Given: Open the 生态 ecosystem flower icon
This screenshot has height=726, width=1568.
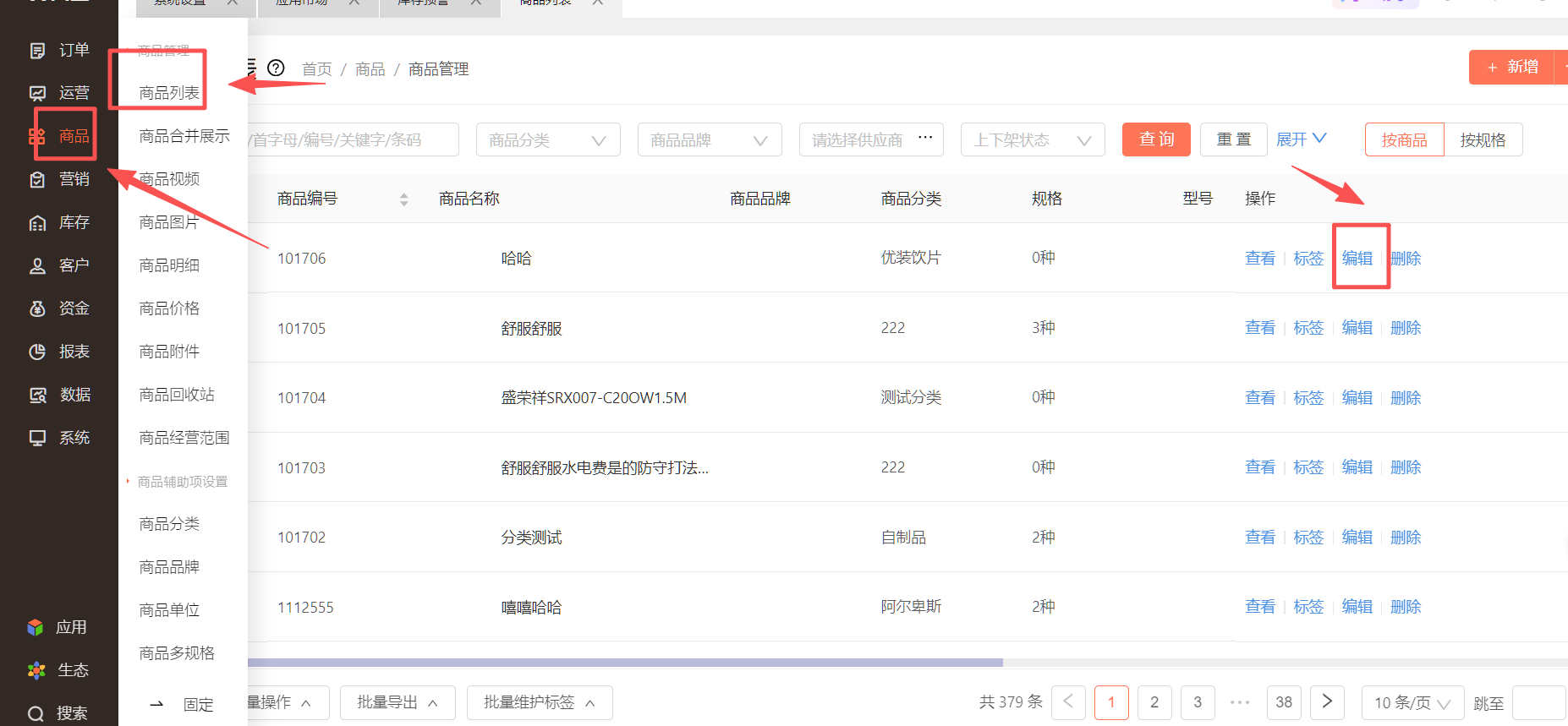Looking at the screenshot, I should pyautogui.click(x=36, y=670).
